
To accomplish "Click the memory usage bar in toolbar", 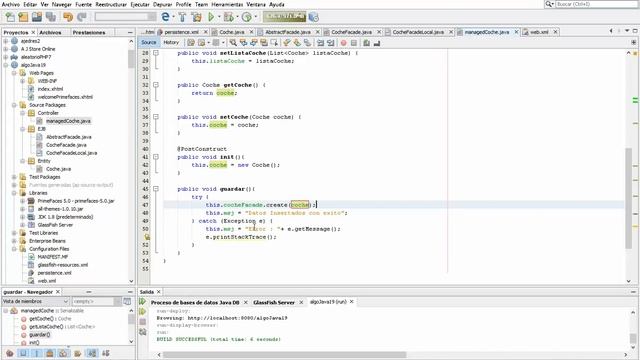I will [284, 17].
